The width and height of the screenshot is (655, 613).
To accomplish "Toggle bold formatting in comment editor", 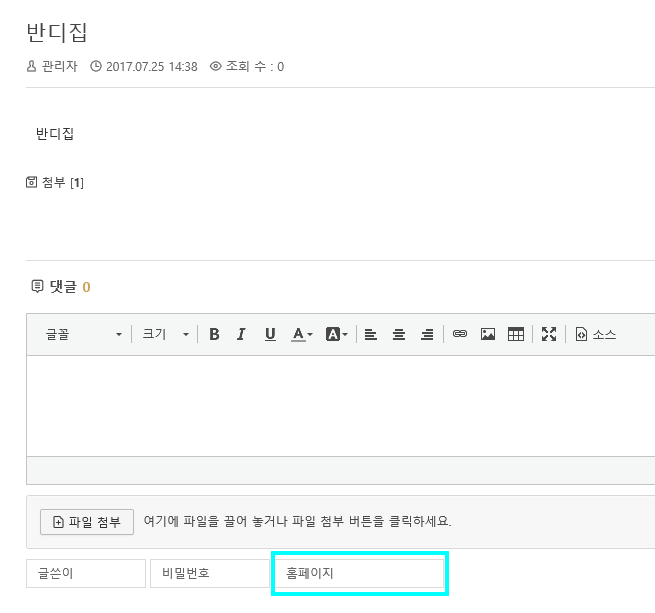I will point(214,335).
